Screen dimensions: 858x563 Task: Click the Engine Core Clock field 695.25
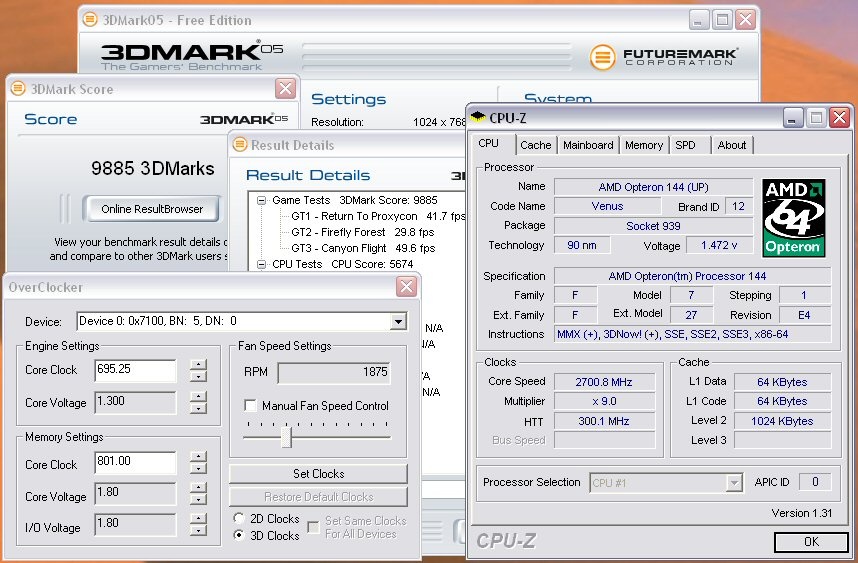(135, 370)
